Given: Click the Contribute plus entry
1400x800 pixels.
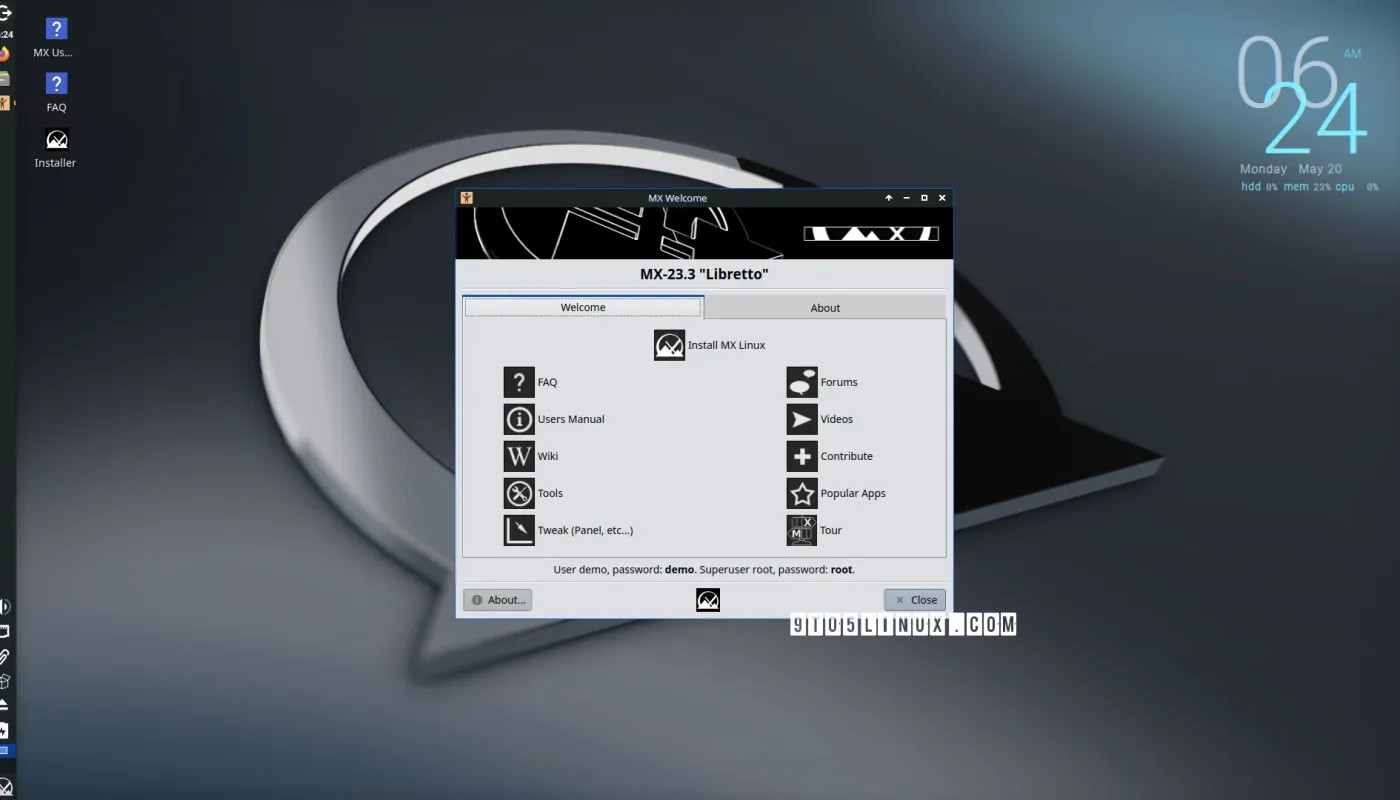Looking at the screenshot, I should point(830,456).
